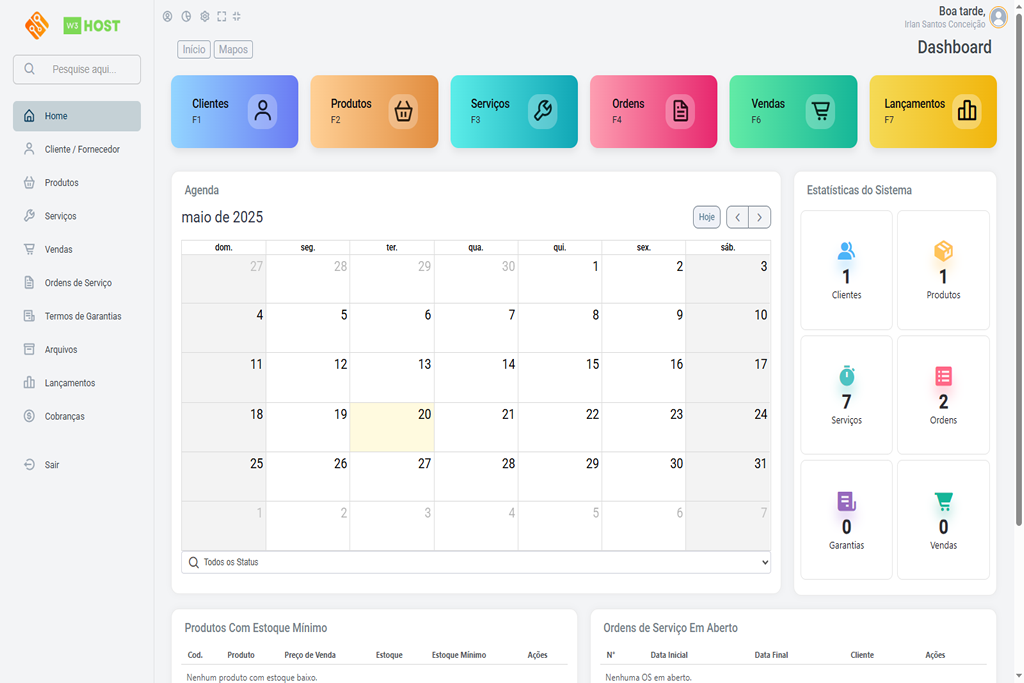
Task: Open the Clientes F1 shortcut card
Action: pyautogui.click(x=234, y=111)
